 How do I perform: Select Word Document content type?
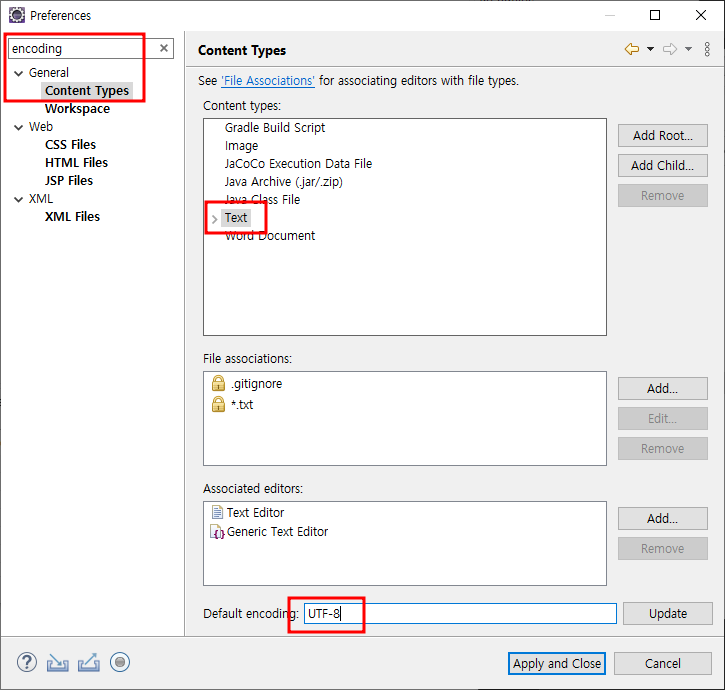coord(270,236)
